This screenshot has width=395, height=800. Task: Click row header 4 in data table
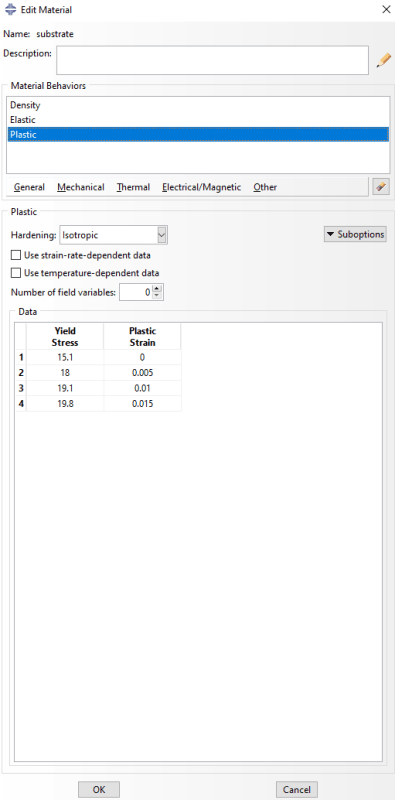(x=21, y=404)
